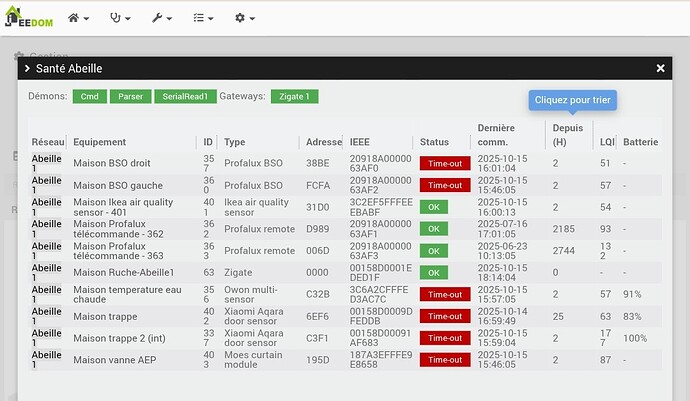Click the Jeedom logo

click(29, 17)
